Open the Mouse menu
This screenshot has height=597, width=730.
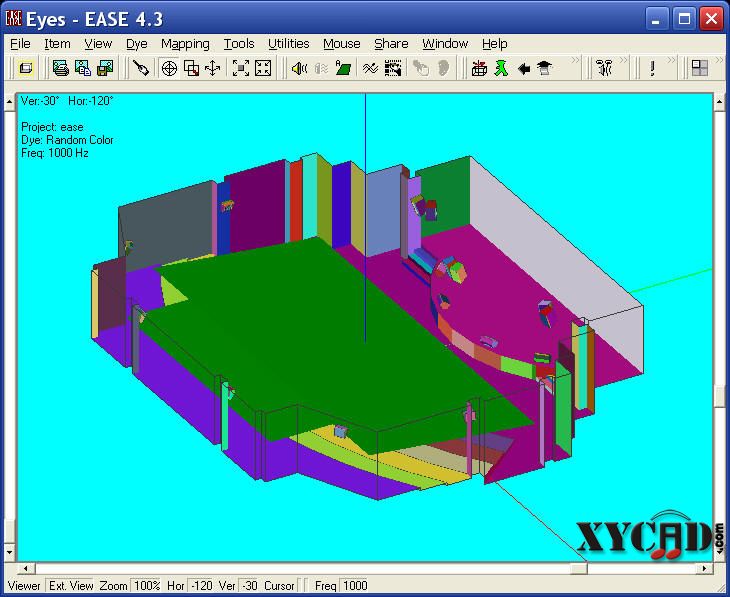pos(342,44)
